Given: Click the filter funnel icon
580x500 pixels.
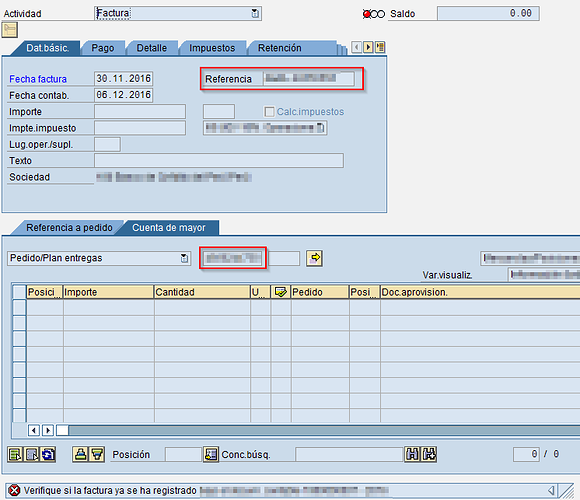Looking at the screenshot, I should coord(97,454).
